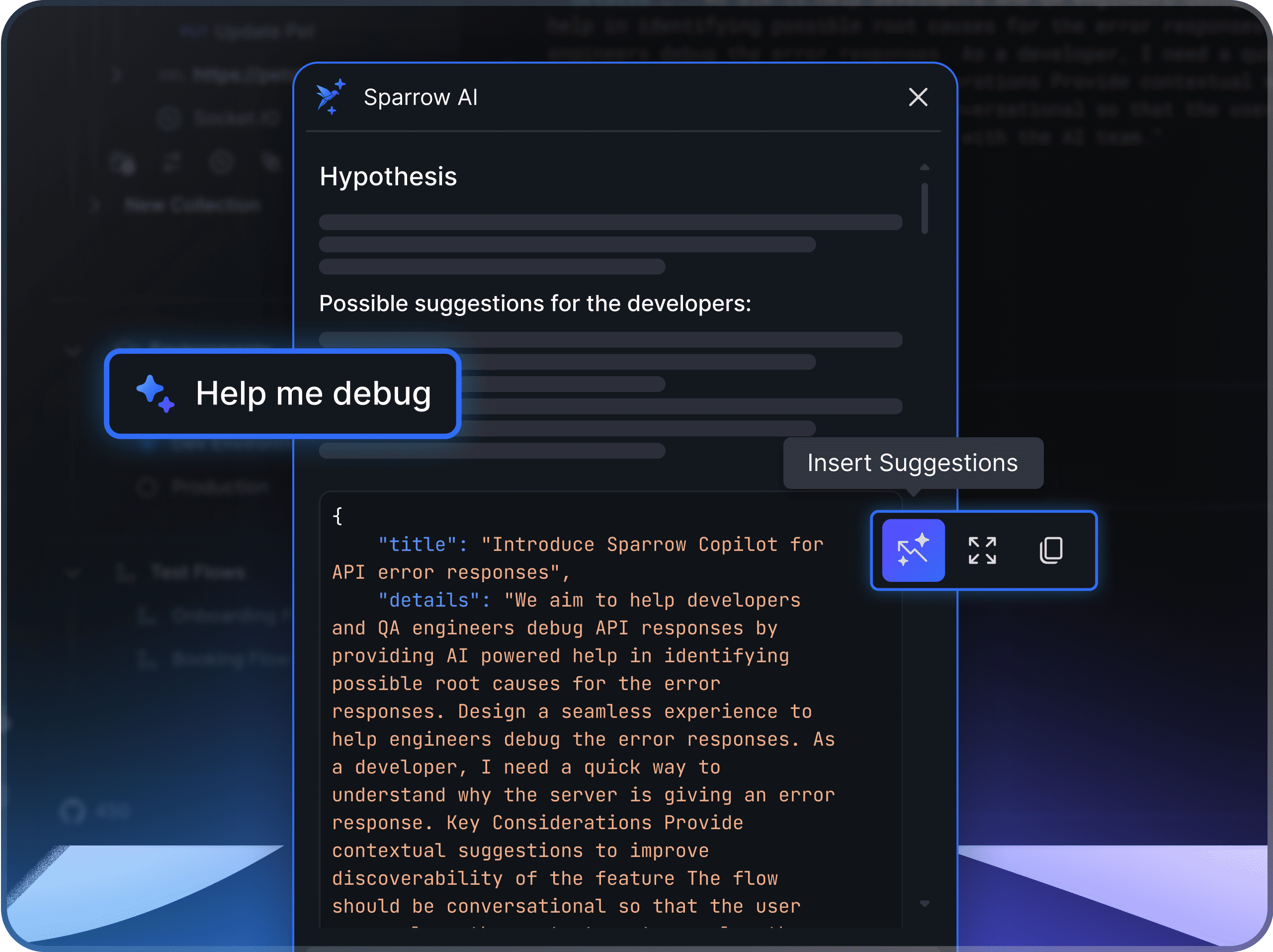Image resolution: width=1273 pixels, height=952 pixels.
Task: Close the Sparrow AI panel
Action: pos(918,97)
